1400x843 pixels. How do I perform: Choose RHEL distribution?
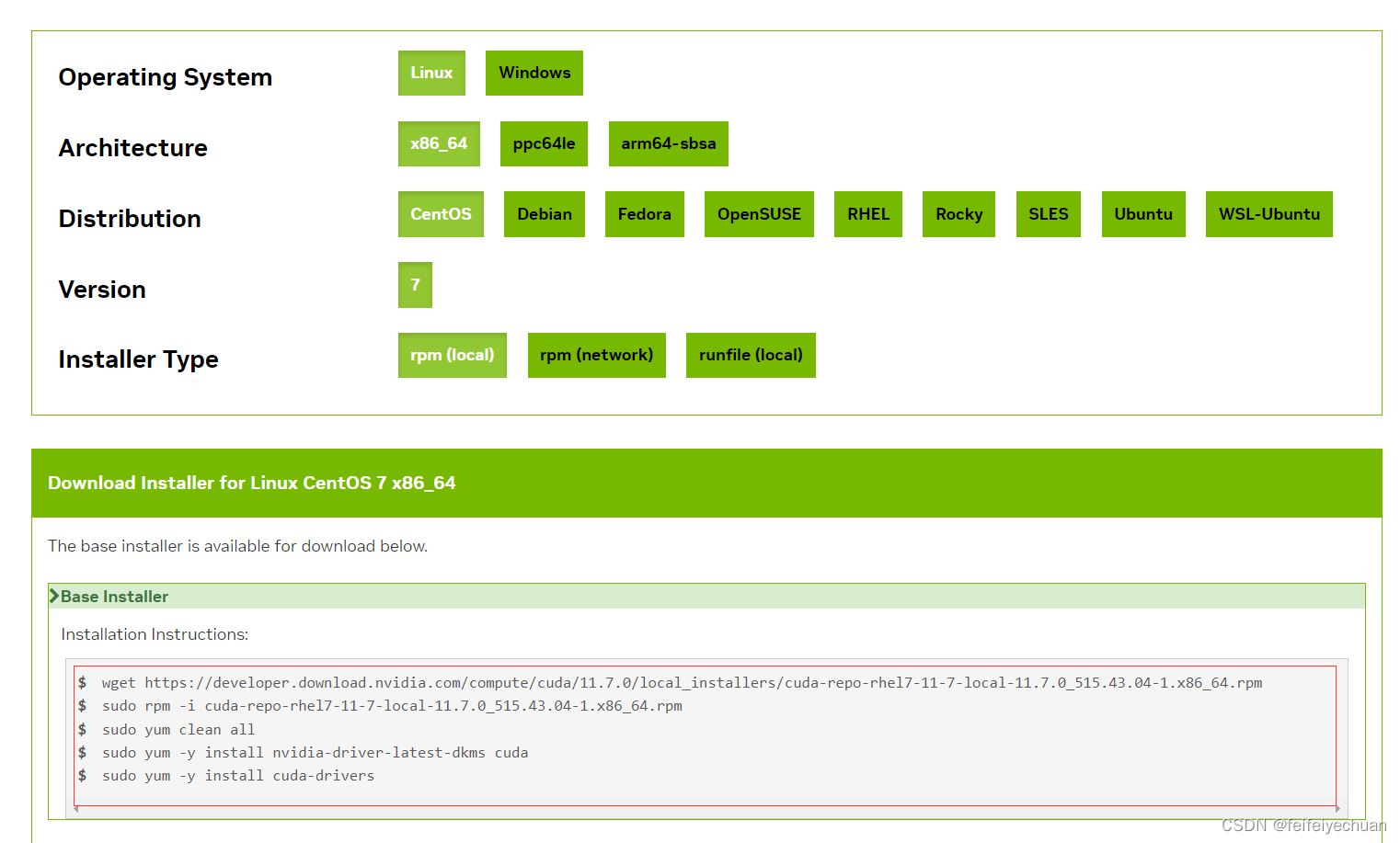[868, 214]
